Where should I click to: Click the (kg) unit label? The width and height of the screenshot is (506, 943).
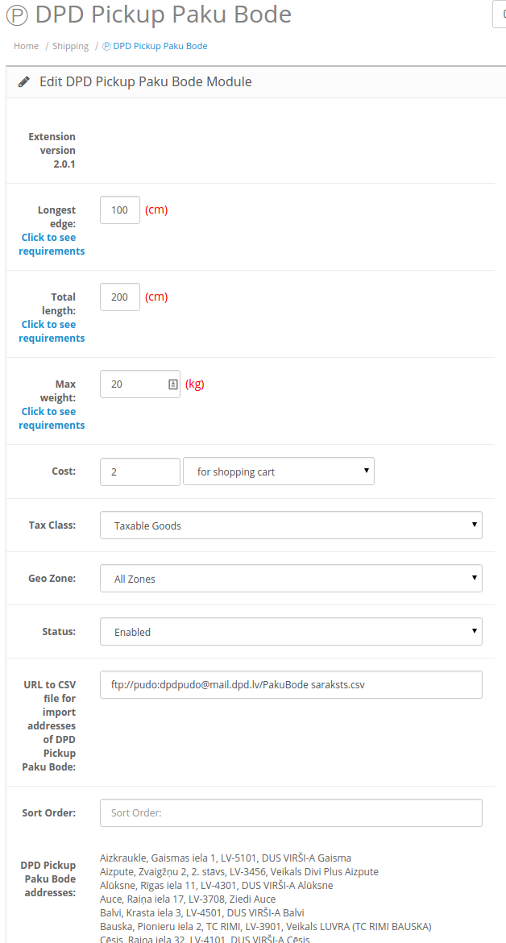pyautogui.click(x=195, y=384)
